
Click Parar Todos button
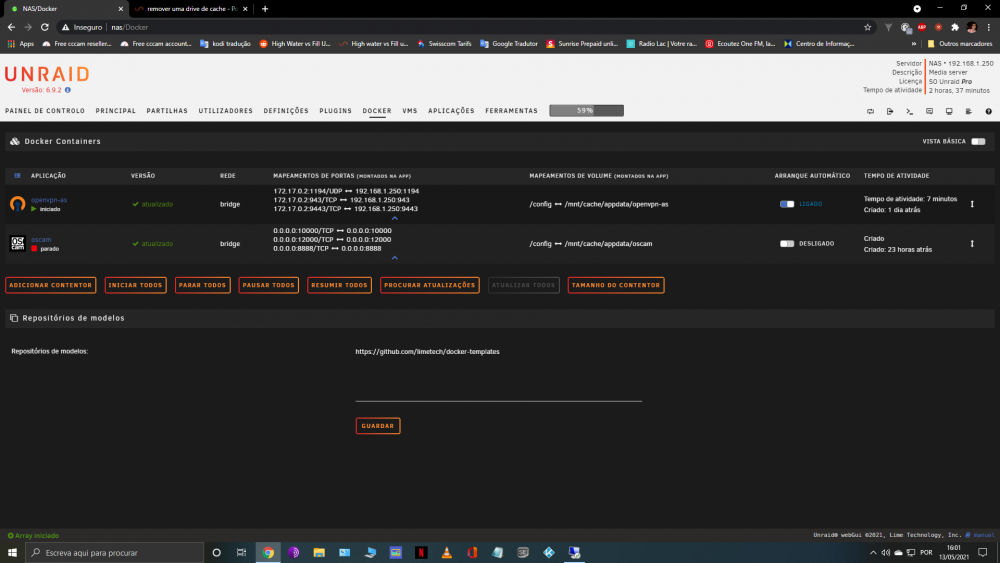pyautogui.click(x=202, y=285)
